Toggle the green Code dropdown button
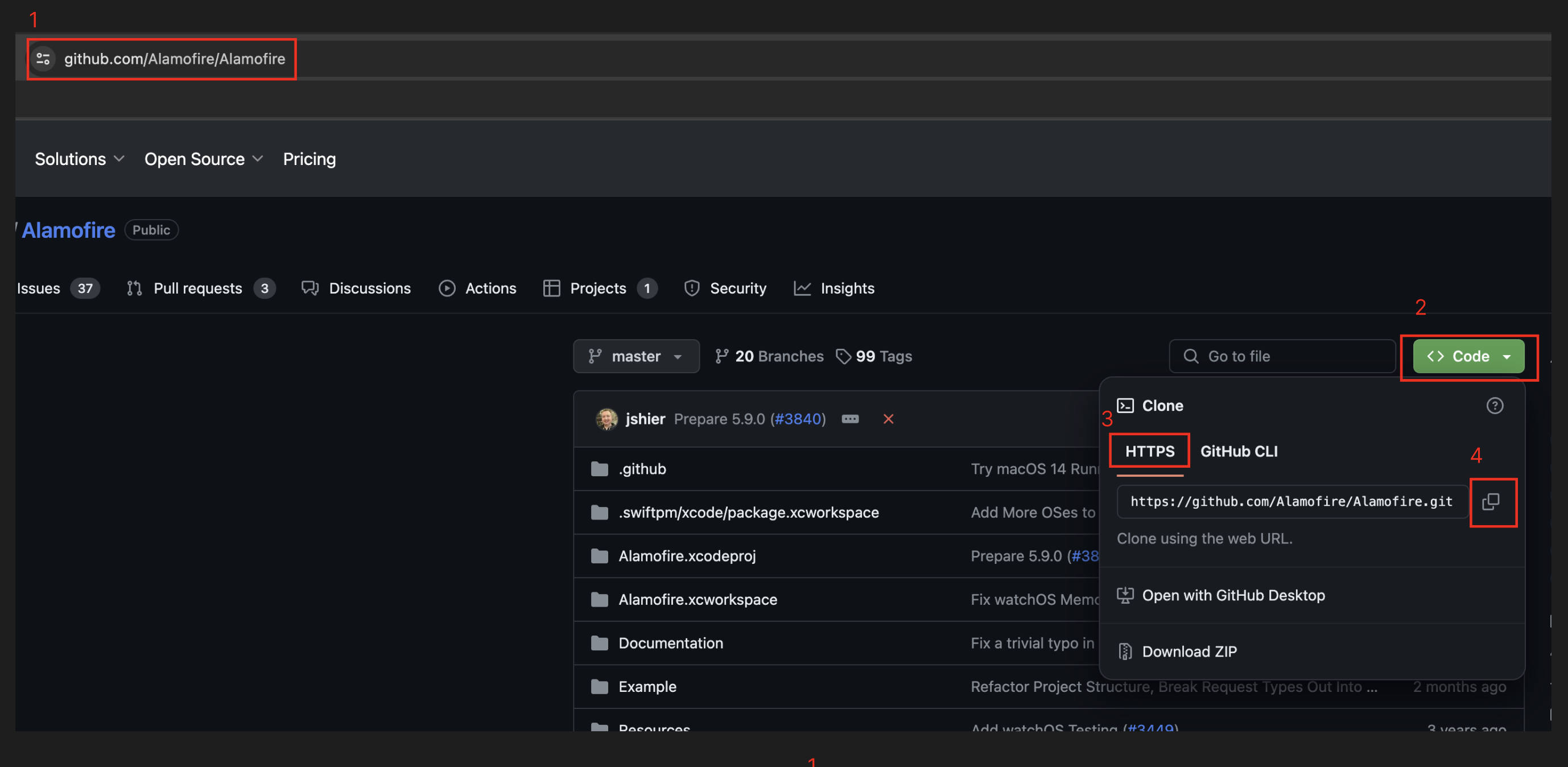This screenshot has height=767, width=1568. (1468, 356)
